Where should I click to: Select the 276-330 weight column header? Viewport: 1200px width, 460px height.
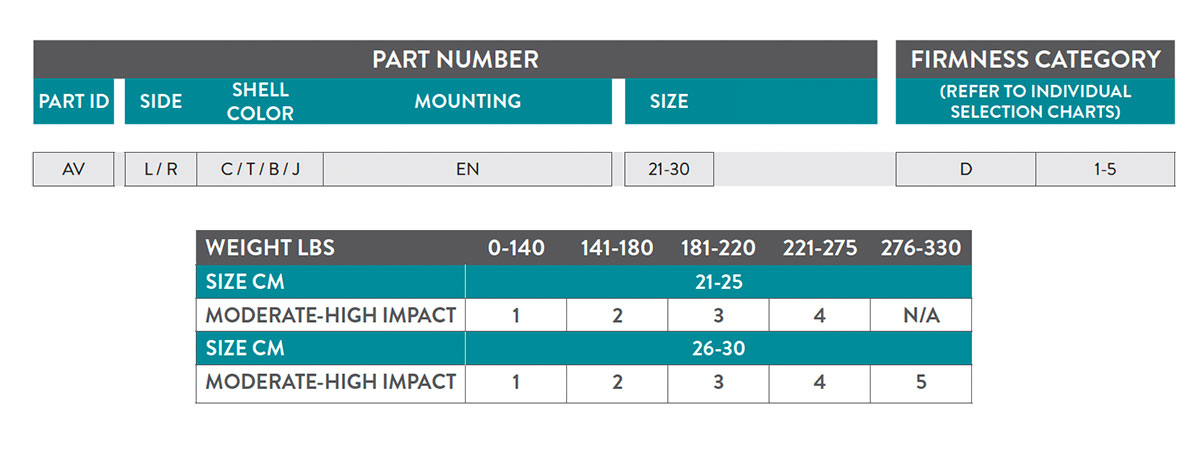coord(920,248)
